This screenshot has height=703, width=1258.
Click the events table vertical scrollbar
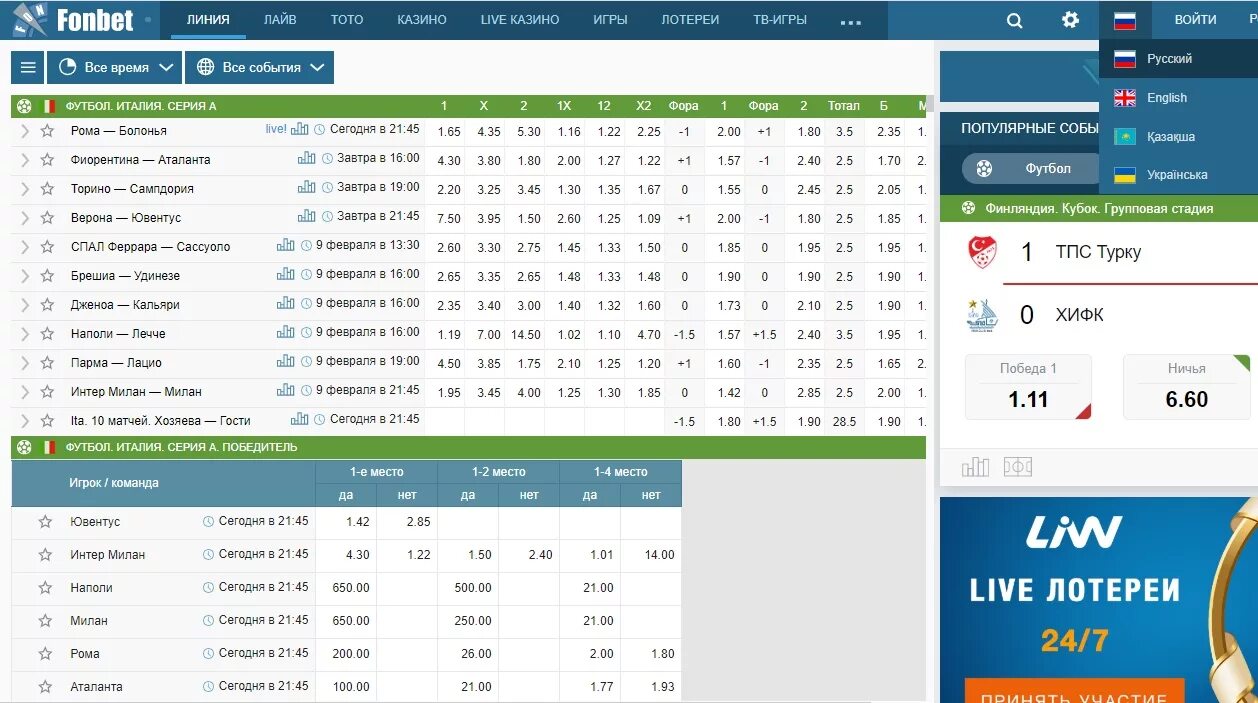(x=931, y=104)
